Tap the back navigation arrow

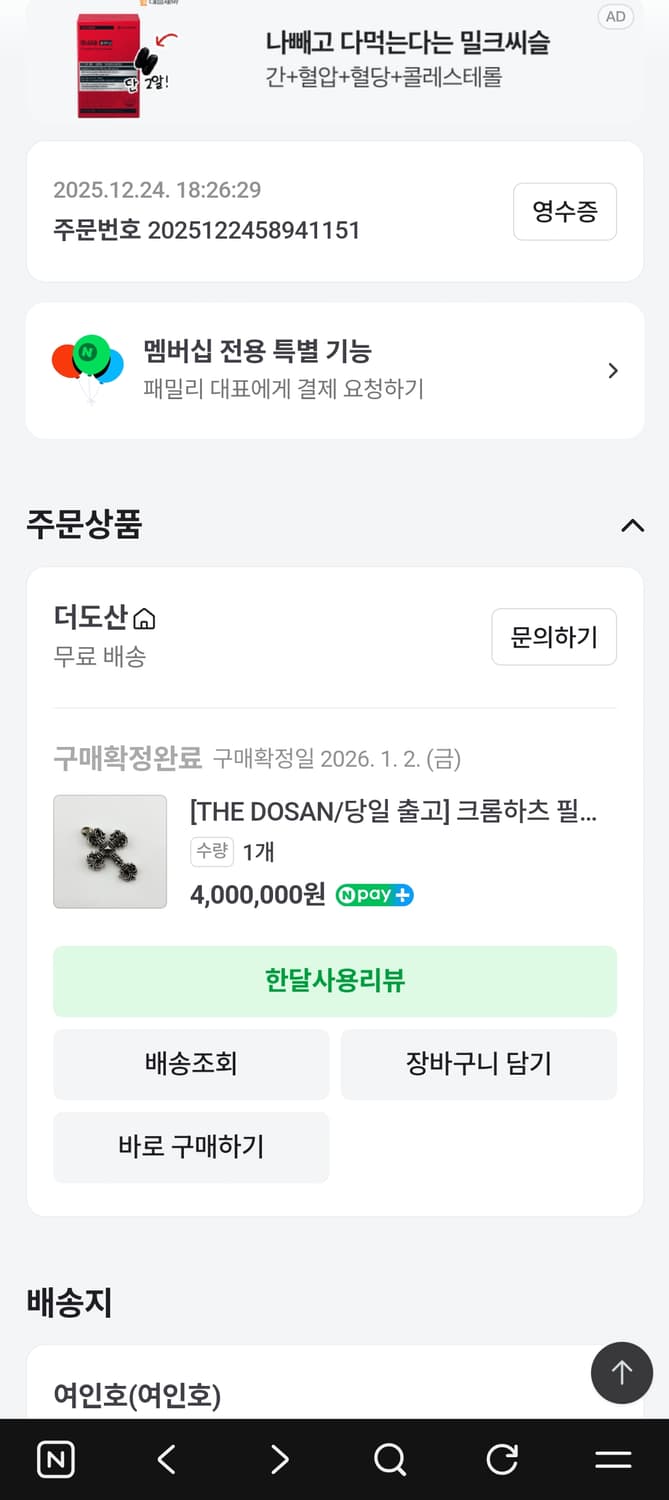tap(166, 1459)
